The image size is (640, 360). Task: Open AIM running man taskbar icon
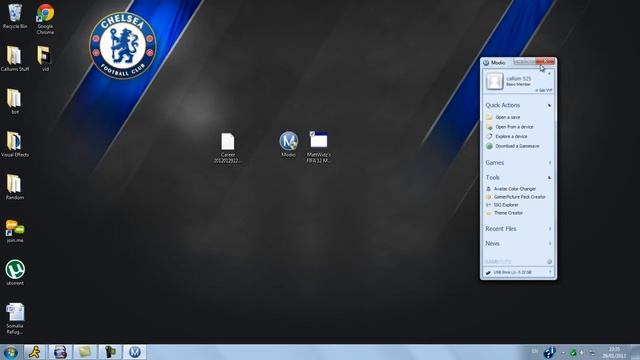[35, 352]
